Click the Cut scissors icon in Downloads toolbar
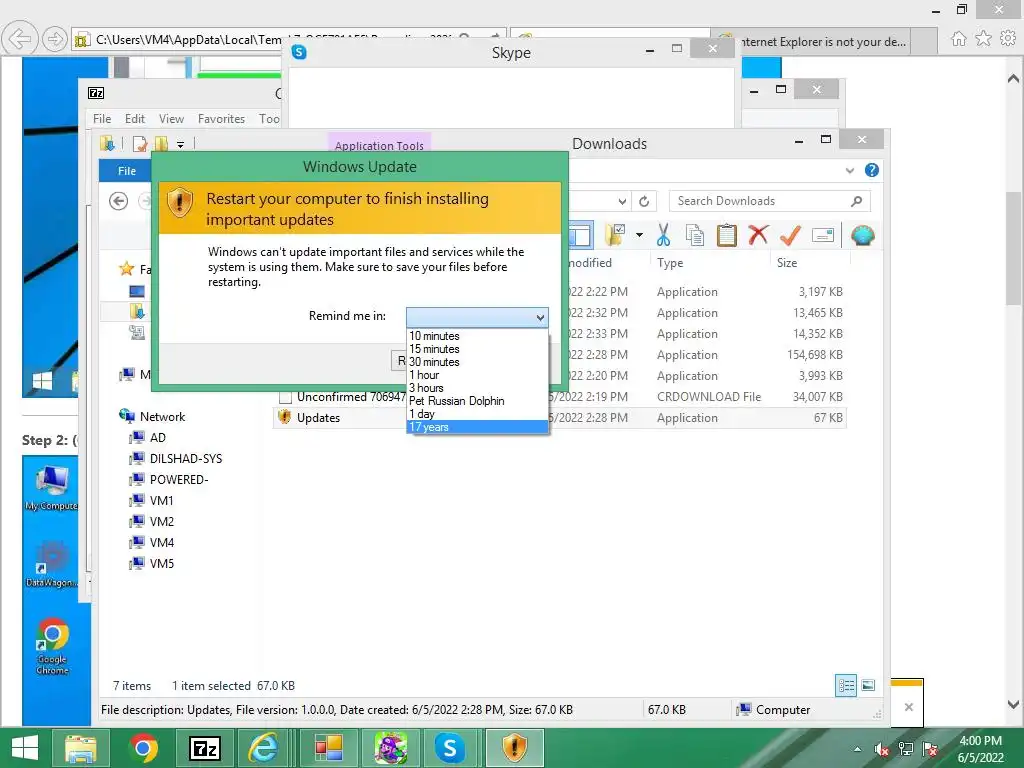 pyautogui.click(x=664, y=235)
